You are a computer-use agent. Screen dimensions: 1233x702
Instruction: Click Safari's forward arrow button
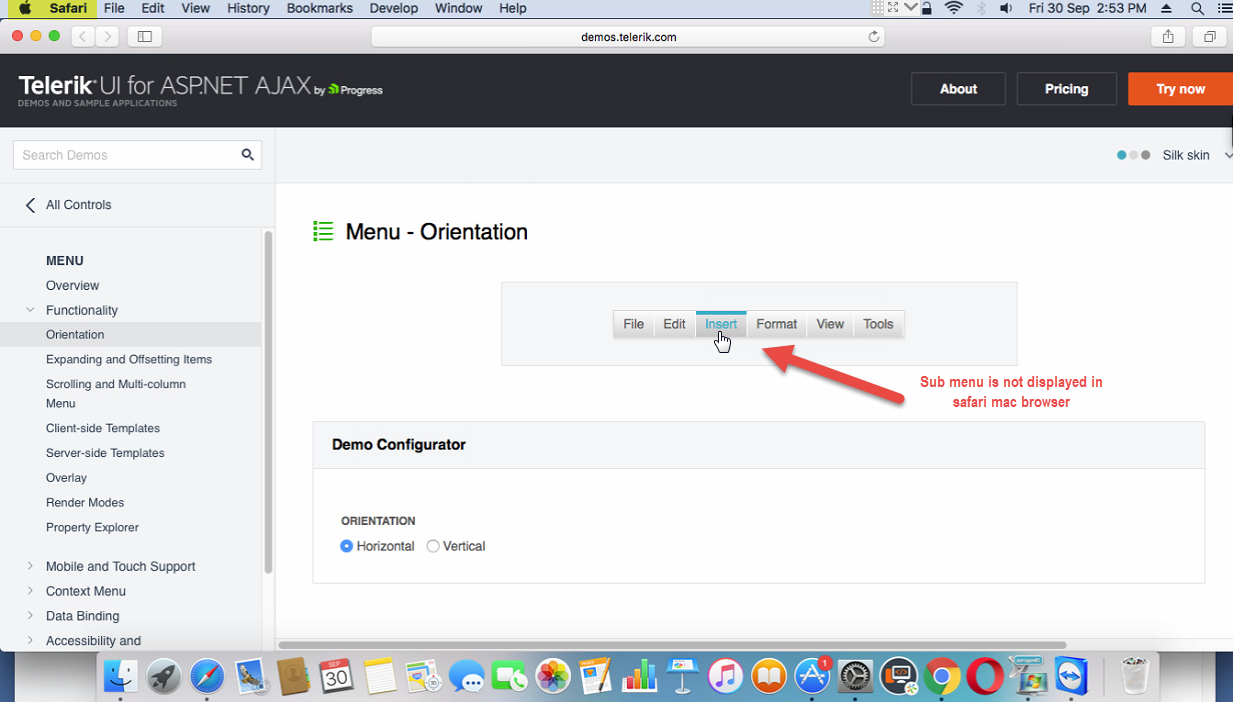point(107,36)
